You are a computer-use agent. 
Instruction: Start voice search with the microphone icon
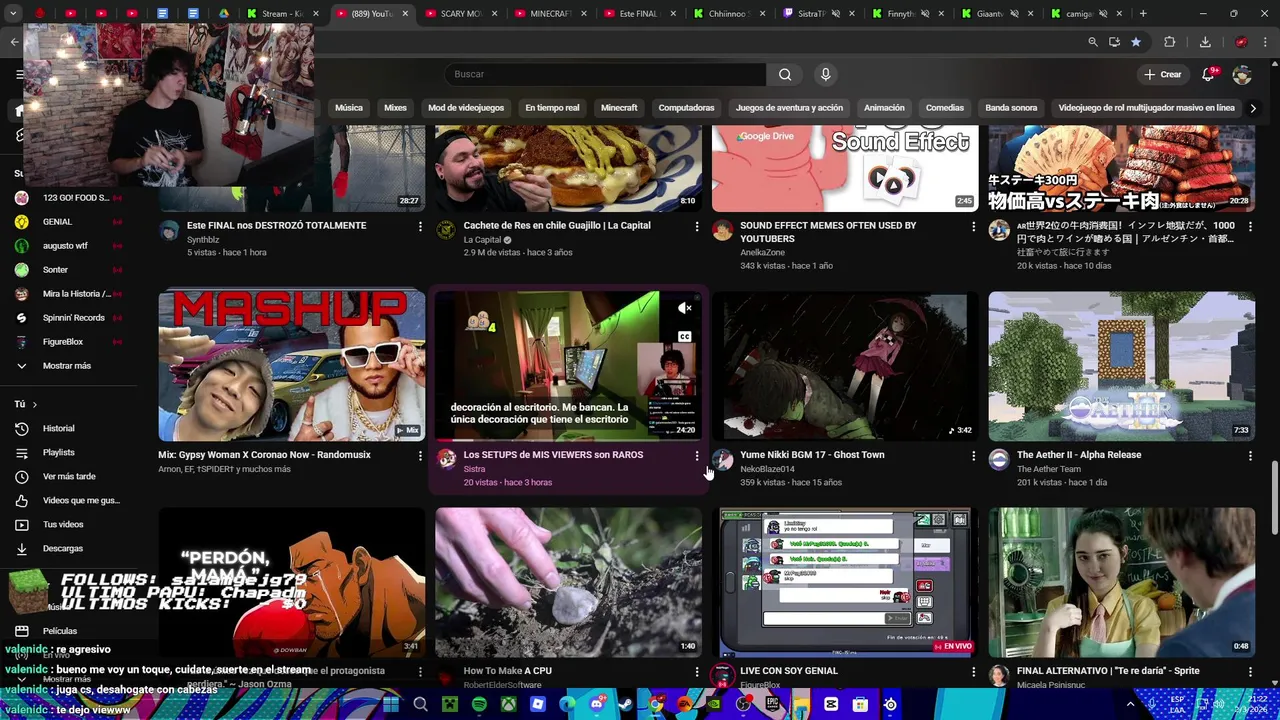[825, 74]
